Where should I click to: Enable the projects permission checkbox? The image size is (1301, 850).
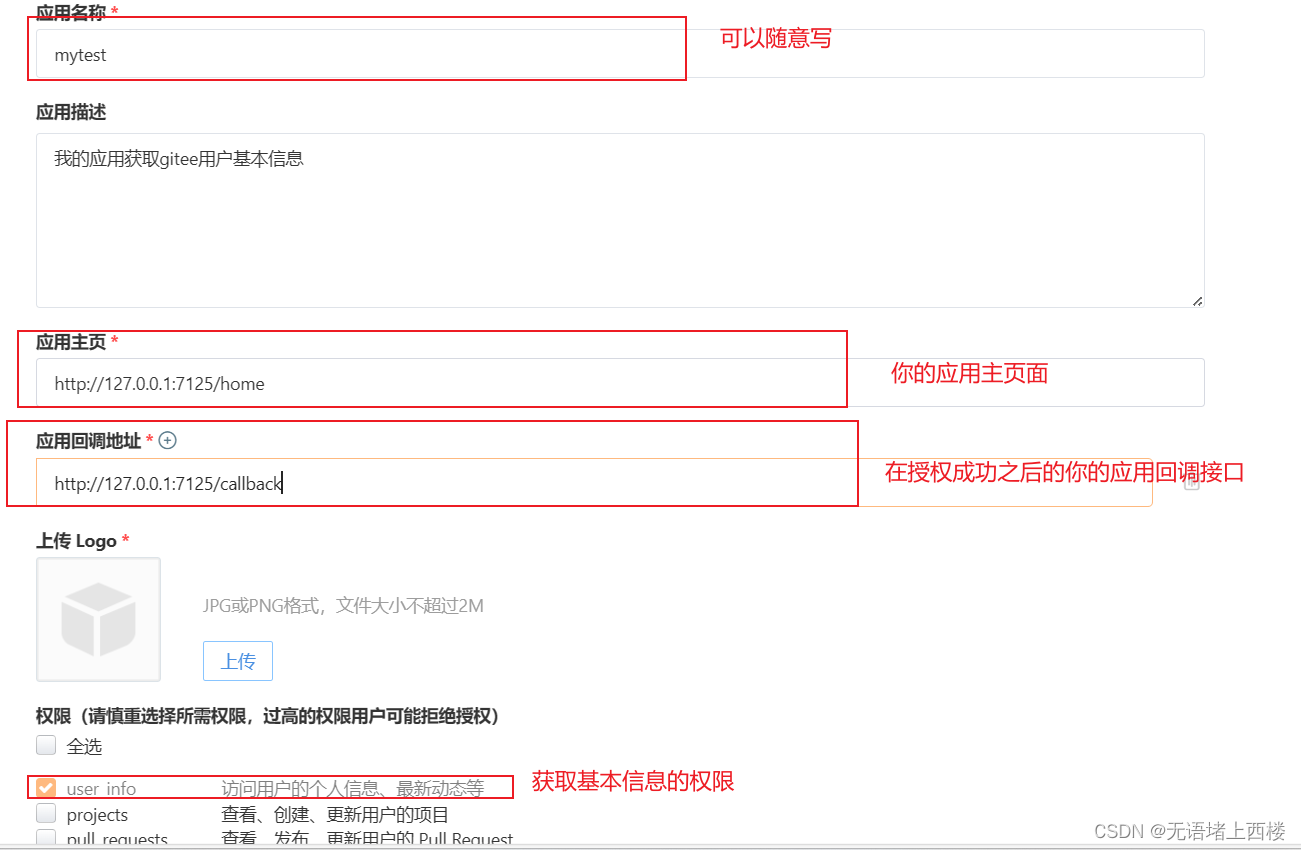point(45,813)
